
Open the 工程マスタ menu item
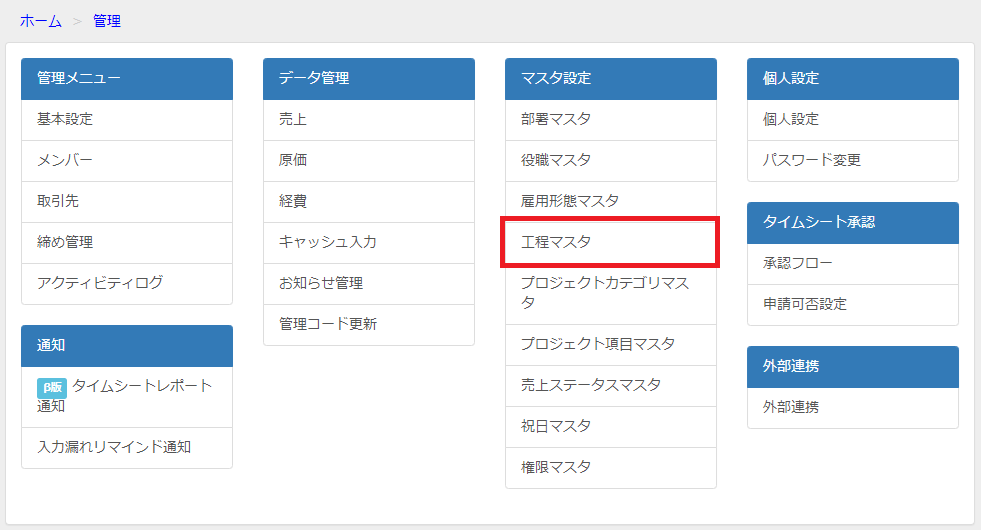click(611, 242)
